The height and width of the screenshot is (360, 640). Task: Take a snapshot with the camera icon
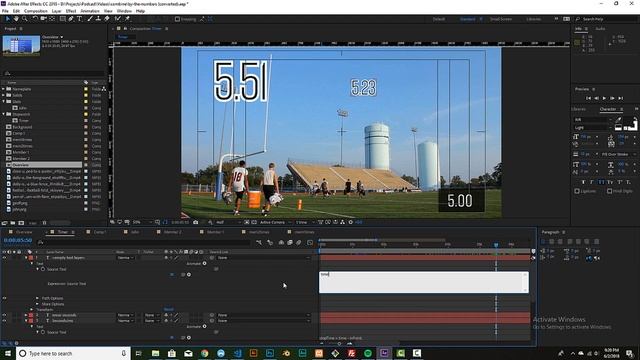tap(196, 222)
